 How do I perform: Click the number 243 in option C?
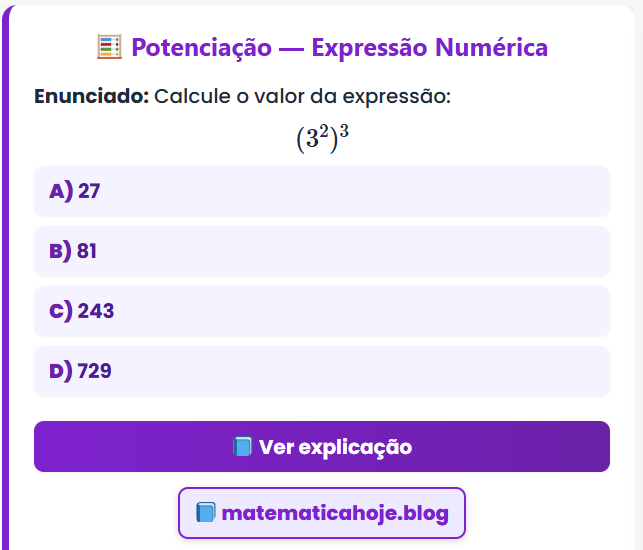(x=96, y=311)
